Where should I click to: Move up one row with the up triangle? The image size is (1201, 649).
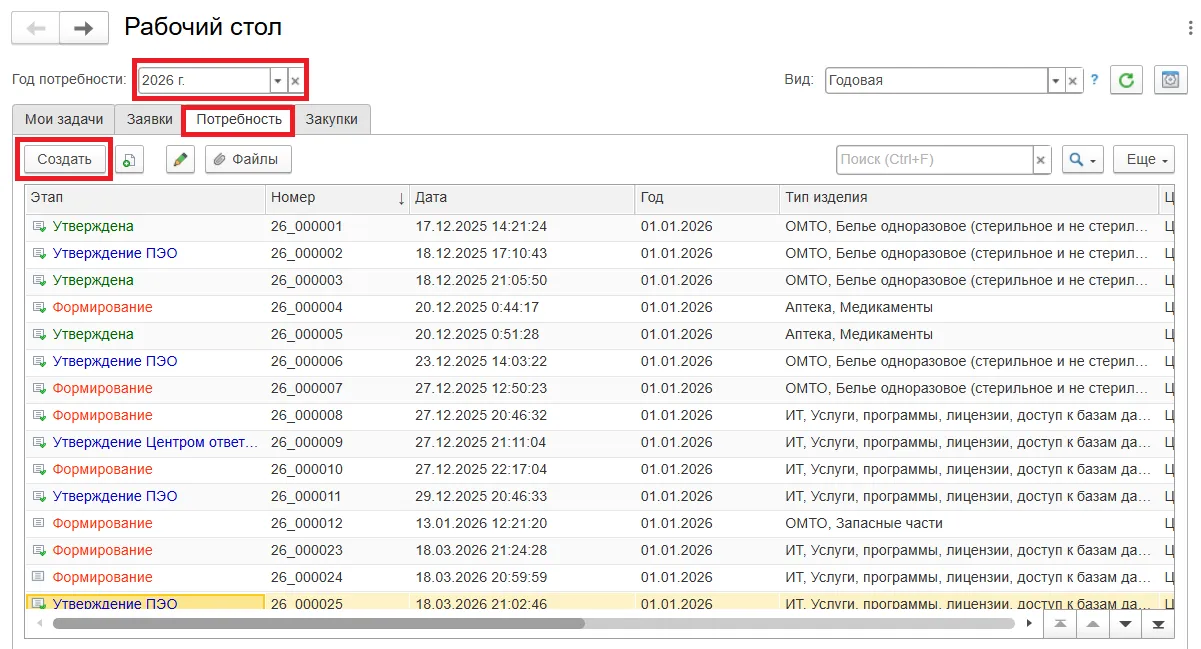(x=1093, y=624)
